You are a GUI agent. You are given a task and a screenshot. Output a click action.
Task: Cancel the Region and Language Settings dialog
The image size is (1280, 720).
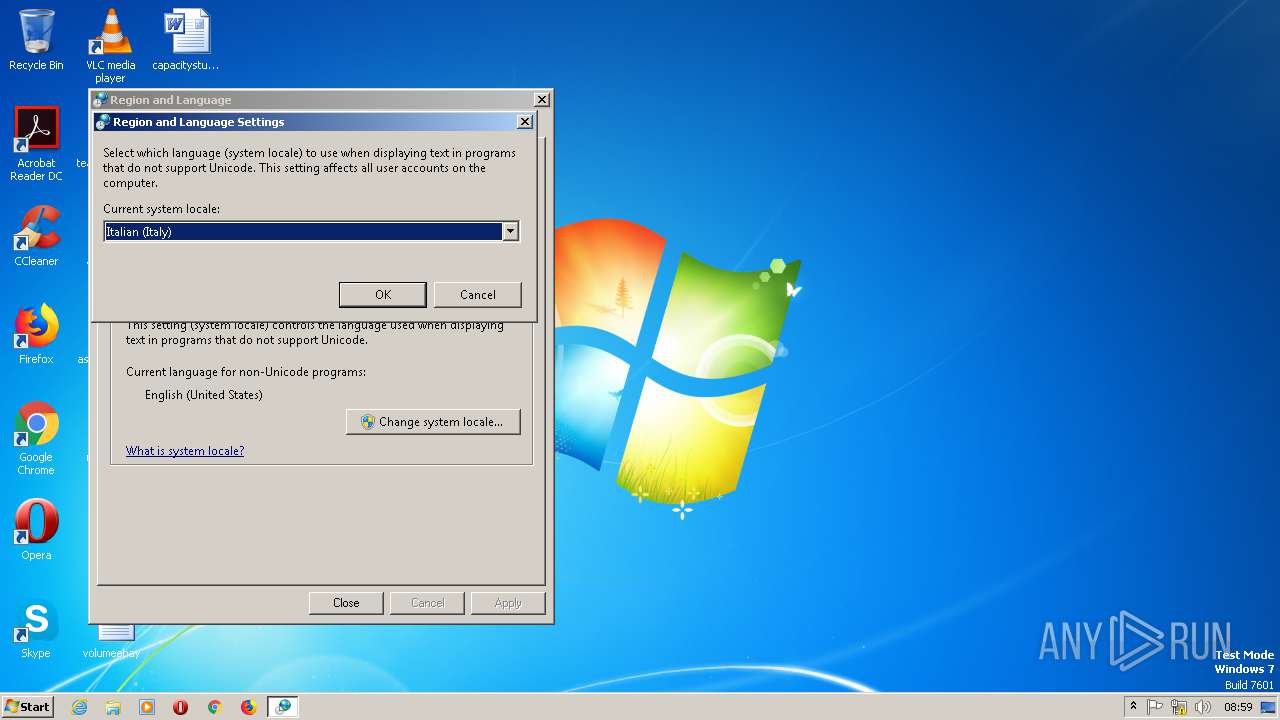tap(477, 294)
